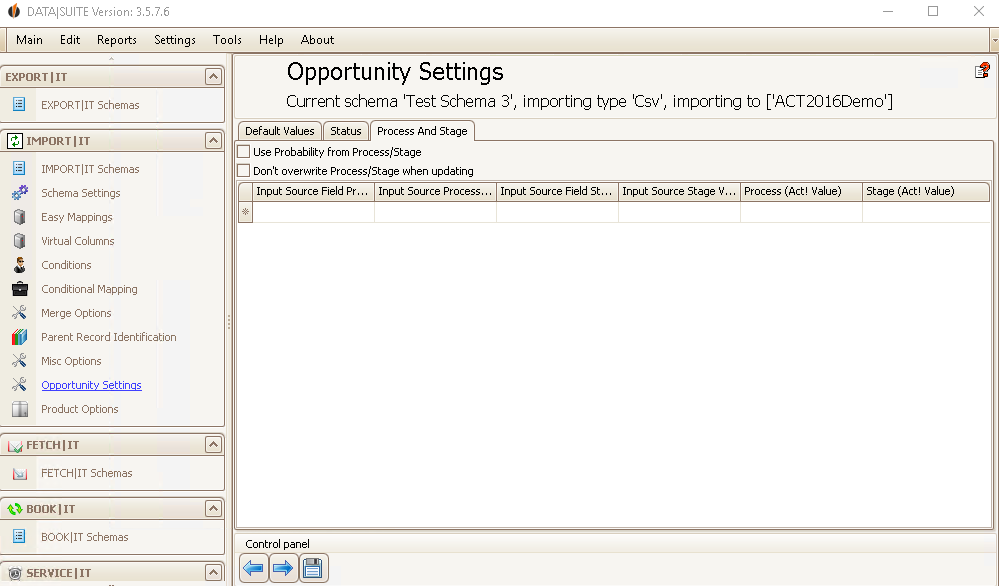Click the save disk icon in Control panel
Screen dimensions: 999x586
(x=313, y=568)
